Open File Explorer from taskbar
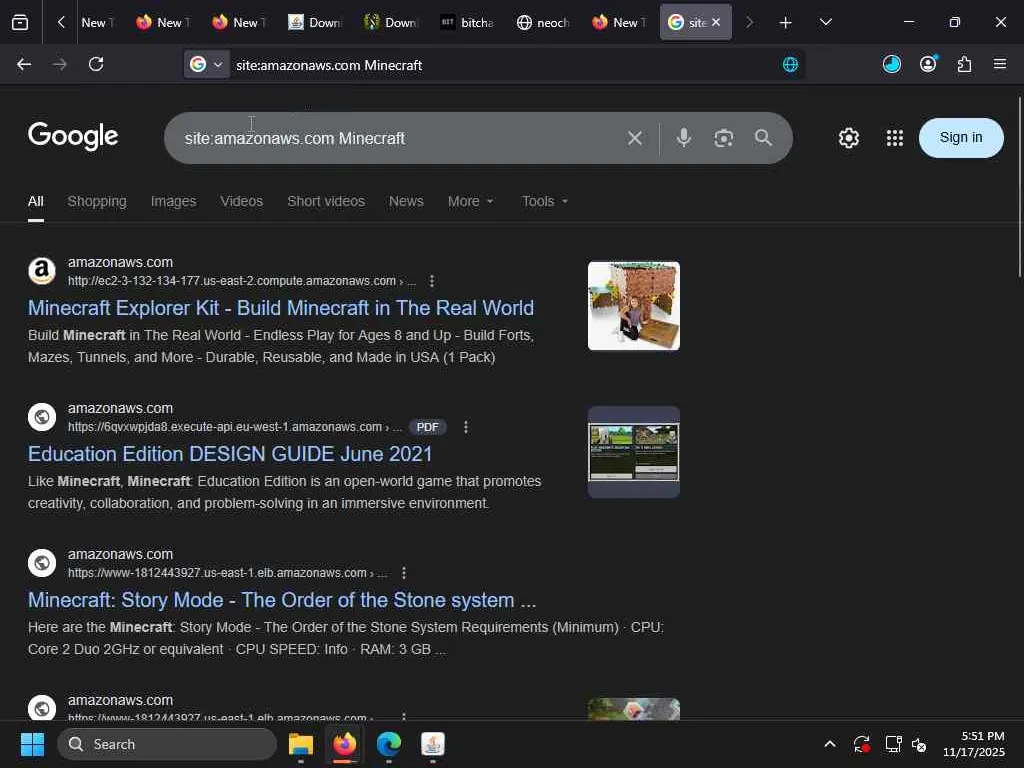Viewport: 1024px width, 768px height. 300,744
